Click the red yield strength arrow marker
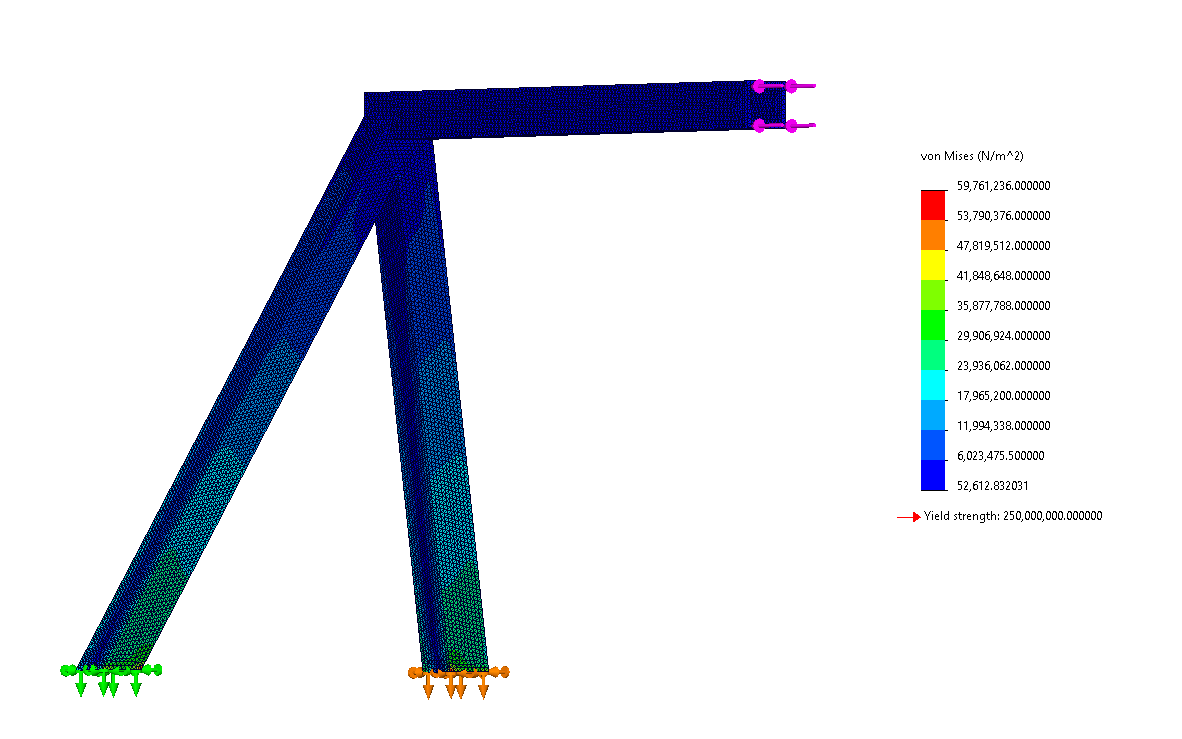 coord(908,517)
